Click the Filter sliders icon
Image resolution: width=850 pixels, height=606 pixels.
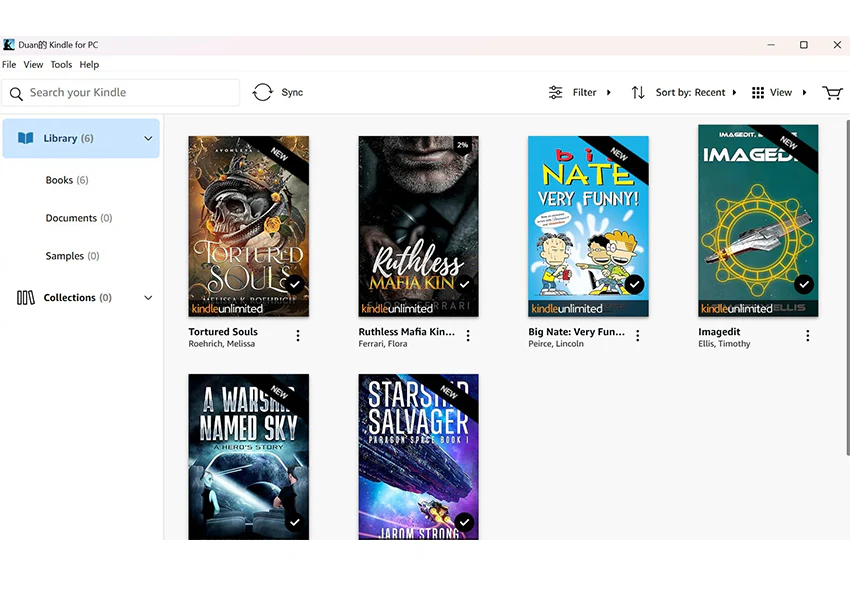tap(556, 93)
